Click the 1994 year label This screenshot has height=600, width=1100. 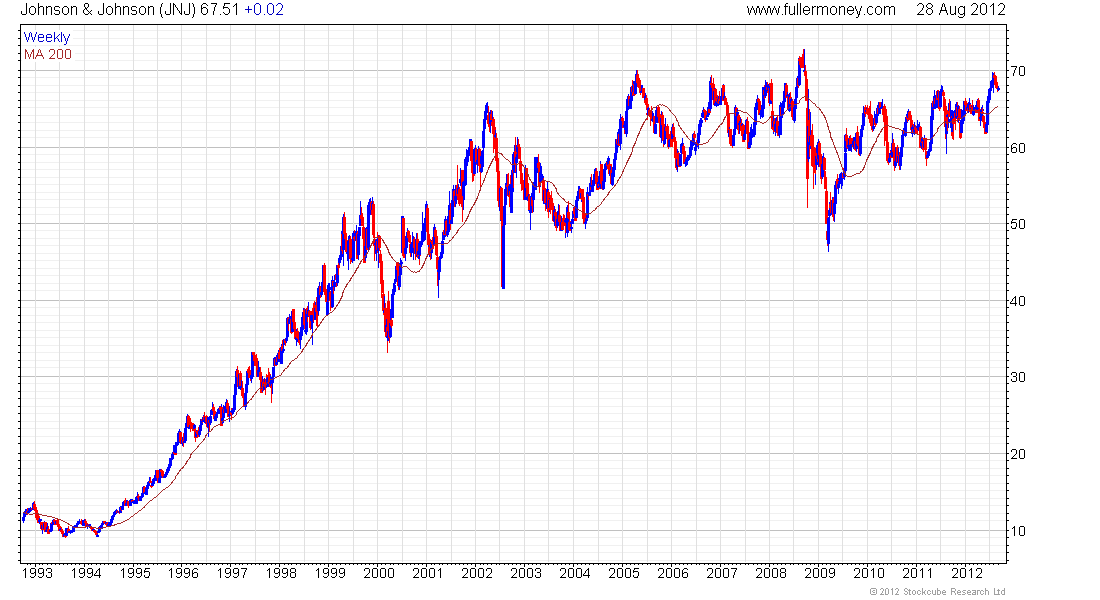click(86, 573)
